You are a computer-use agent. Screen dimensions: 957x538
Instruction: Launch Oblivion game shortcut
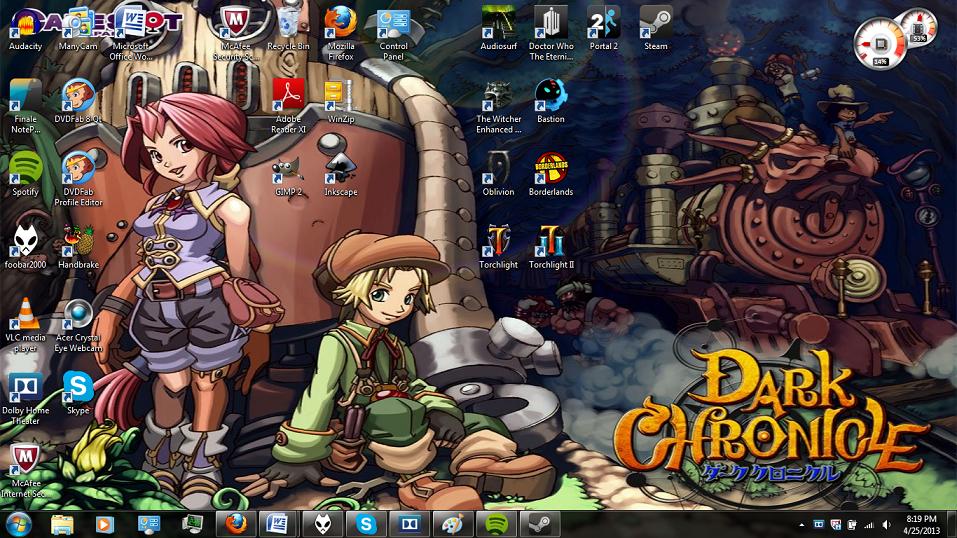[499, 175]
